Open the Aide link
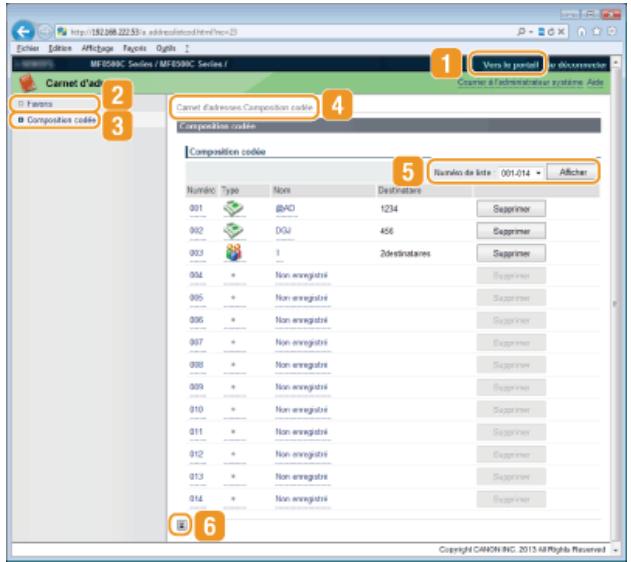The width and height of the screenshot is (631, 562). (x=595, y=82)
